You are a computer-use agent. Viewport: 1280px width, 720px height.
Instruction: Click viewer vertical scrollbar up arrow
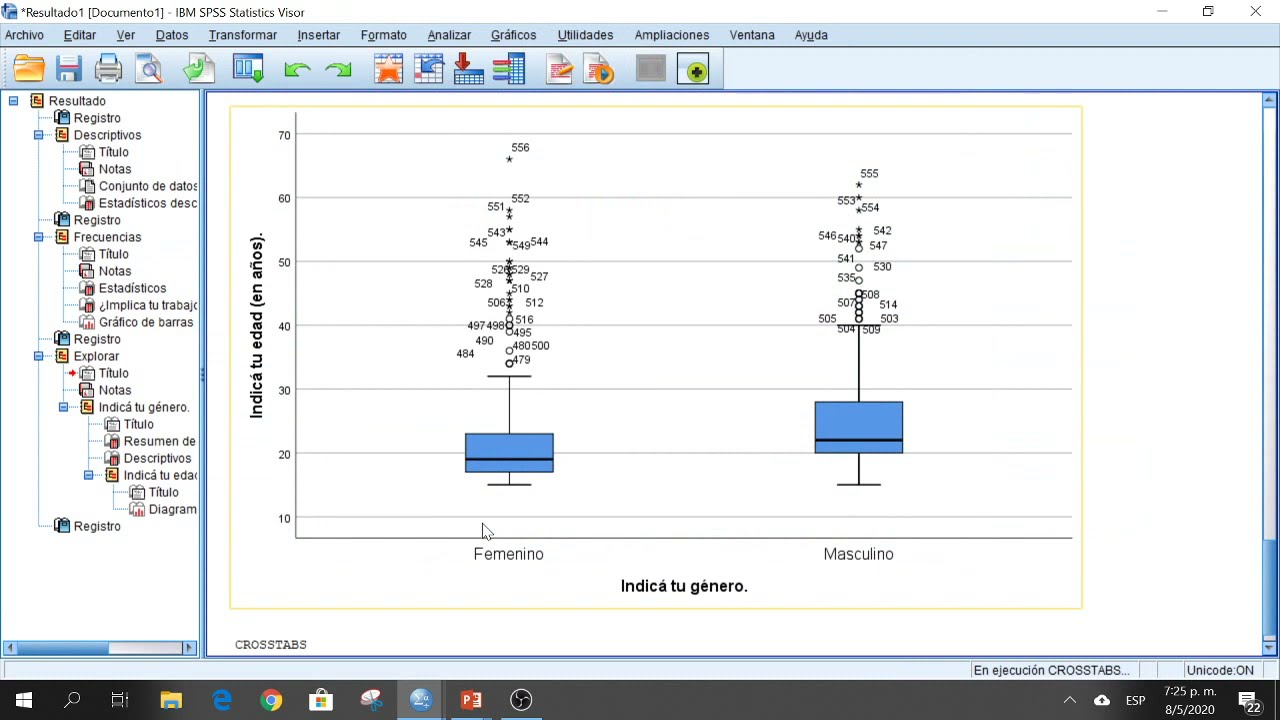click(1269, 100)
